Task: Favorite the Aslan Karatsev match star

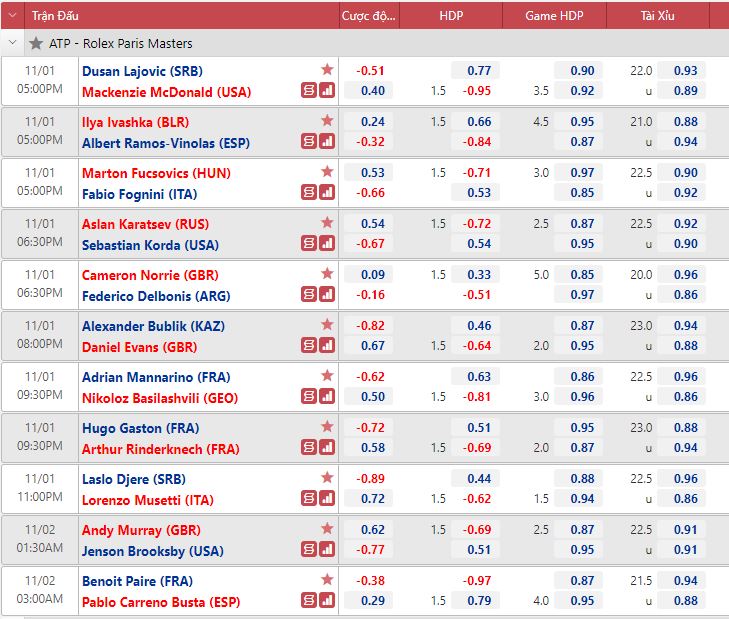Action: click(327, 223)
